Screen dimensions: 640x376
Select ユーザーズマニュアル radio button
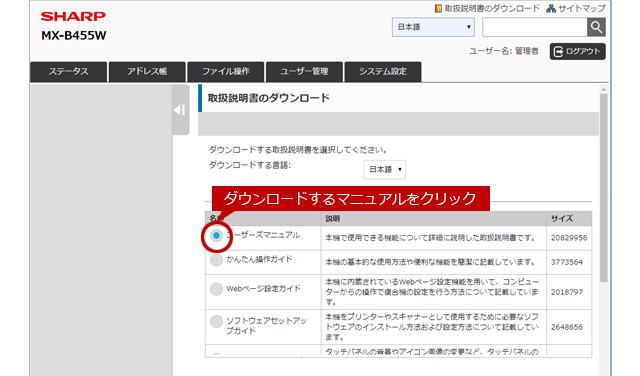click(x=216, y=236)
